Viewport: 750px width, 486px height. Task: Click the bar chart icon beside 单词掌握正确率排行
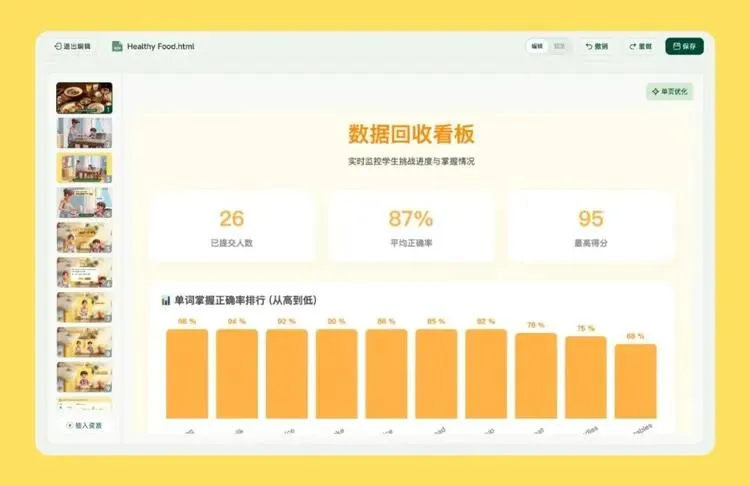pos(165,300)
